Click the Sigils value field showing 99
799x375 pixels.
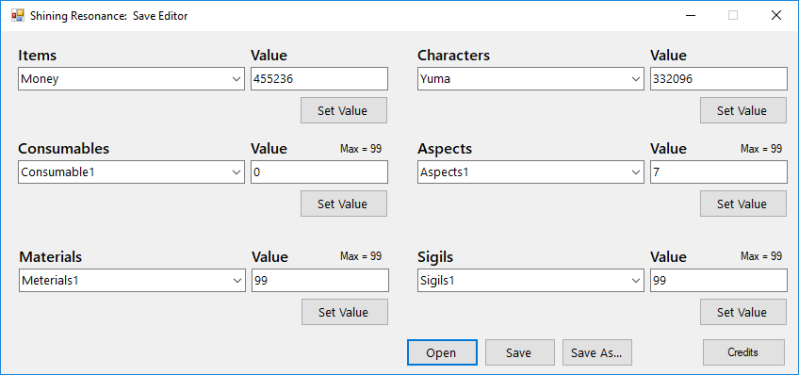tap(718, 281)
